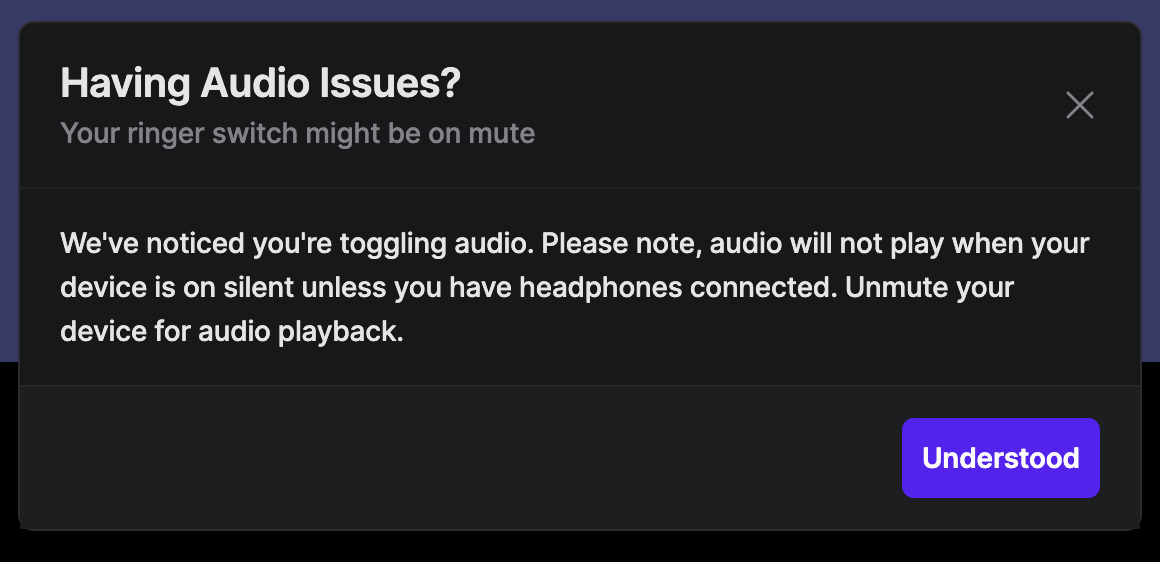This screenshot has width=1160, height=562.
Task: Click the ringer switch subtitle text
Action: pos(297,133)
